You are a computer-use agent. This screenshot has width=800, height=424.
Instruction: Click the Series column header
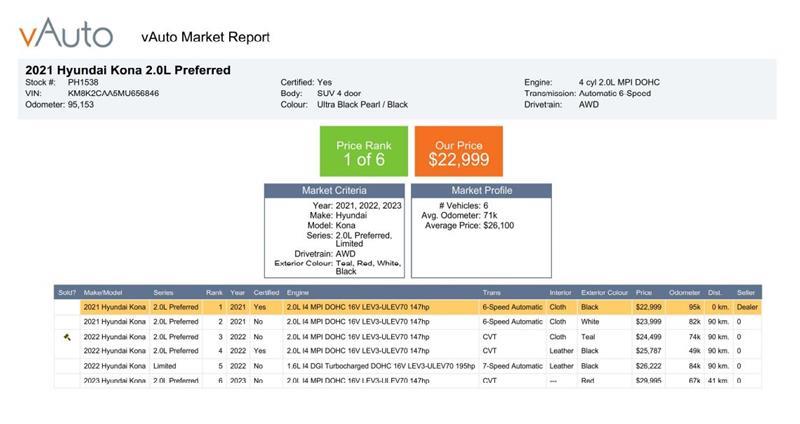click(x=163, y=293)
